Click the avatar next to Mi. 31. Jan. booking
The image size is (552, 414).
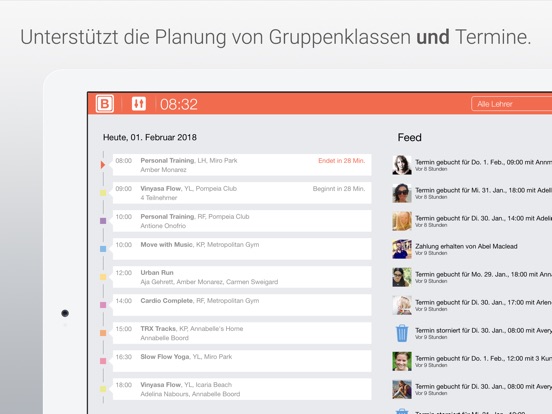point(402,193)
